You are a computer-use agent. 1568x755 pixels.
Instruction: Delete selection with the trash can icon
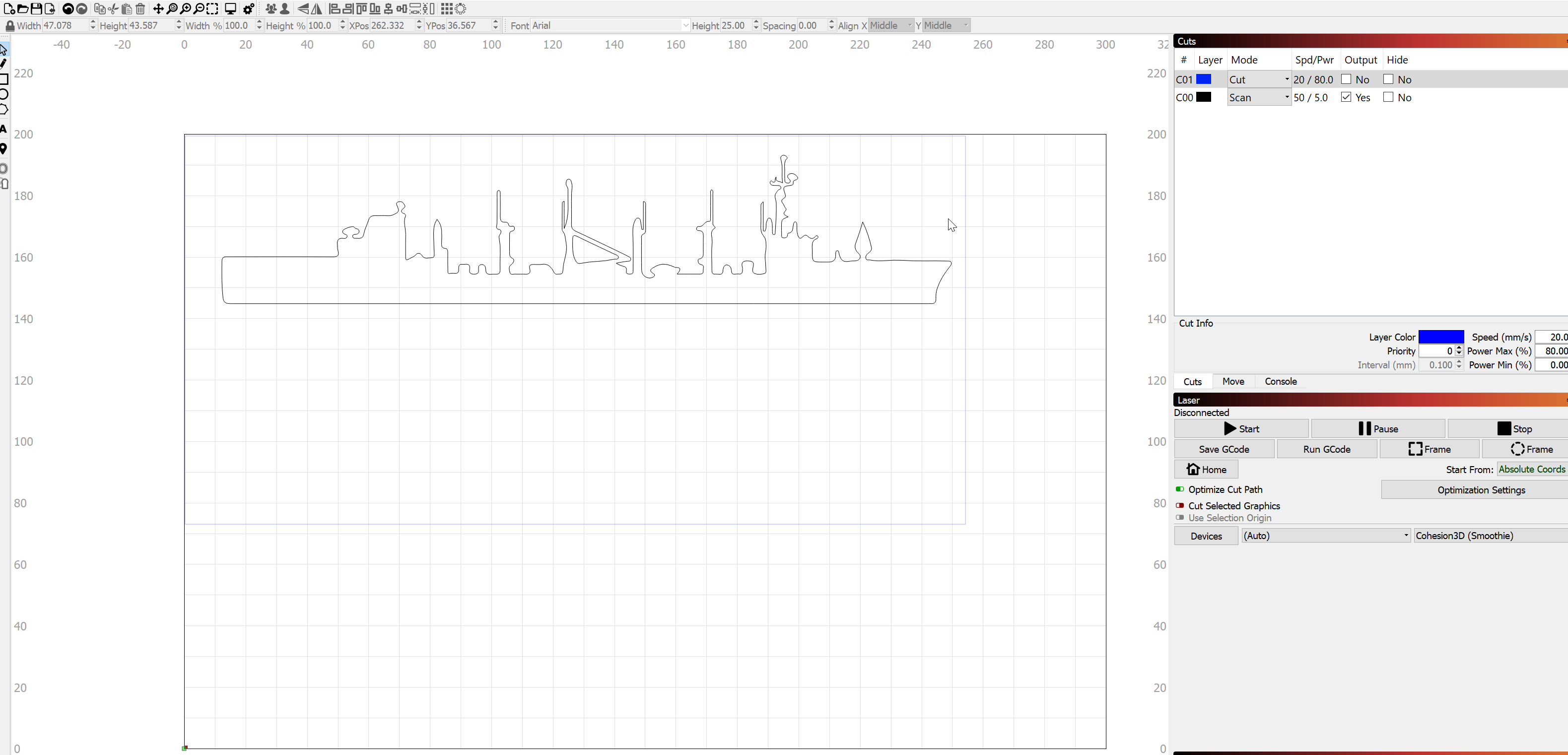pos(140,8)
